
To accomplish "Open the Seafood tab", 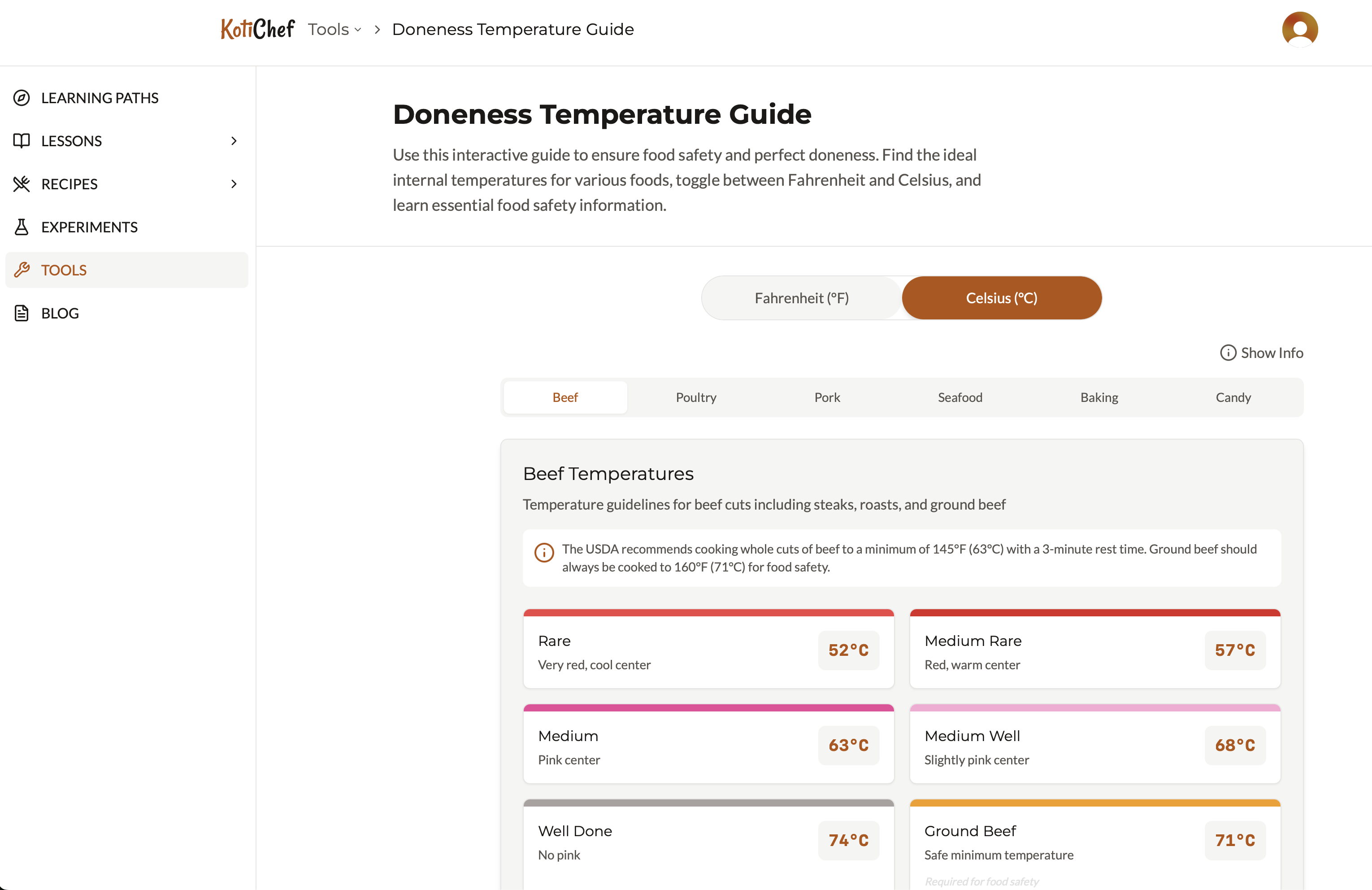I will pyautogui.click(x=960, y=397).
